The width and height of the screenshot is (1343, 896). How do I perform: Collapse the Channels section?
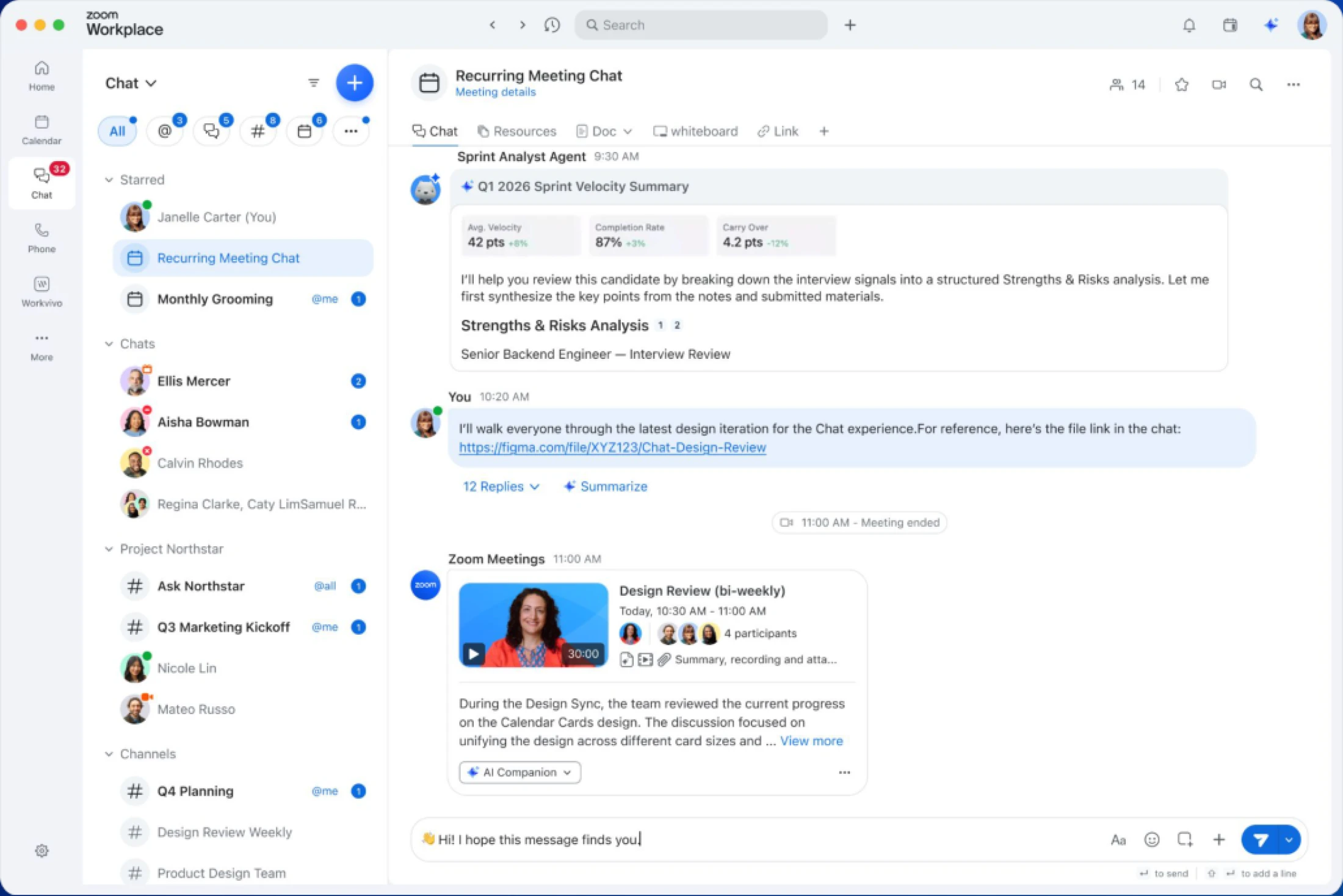point(109,754)
